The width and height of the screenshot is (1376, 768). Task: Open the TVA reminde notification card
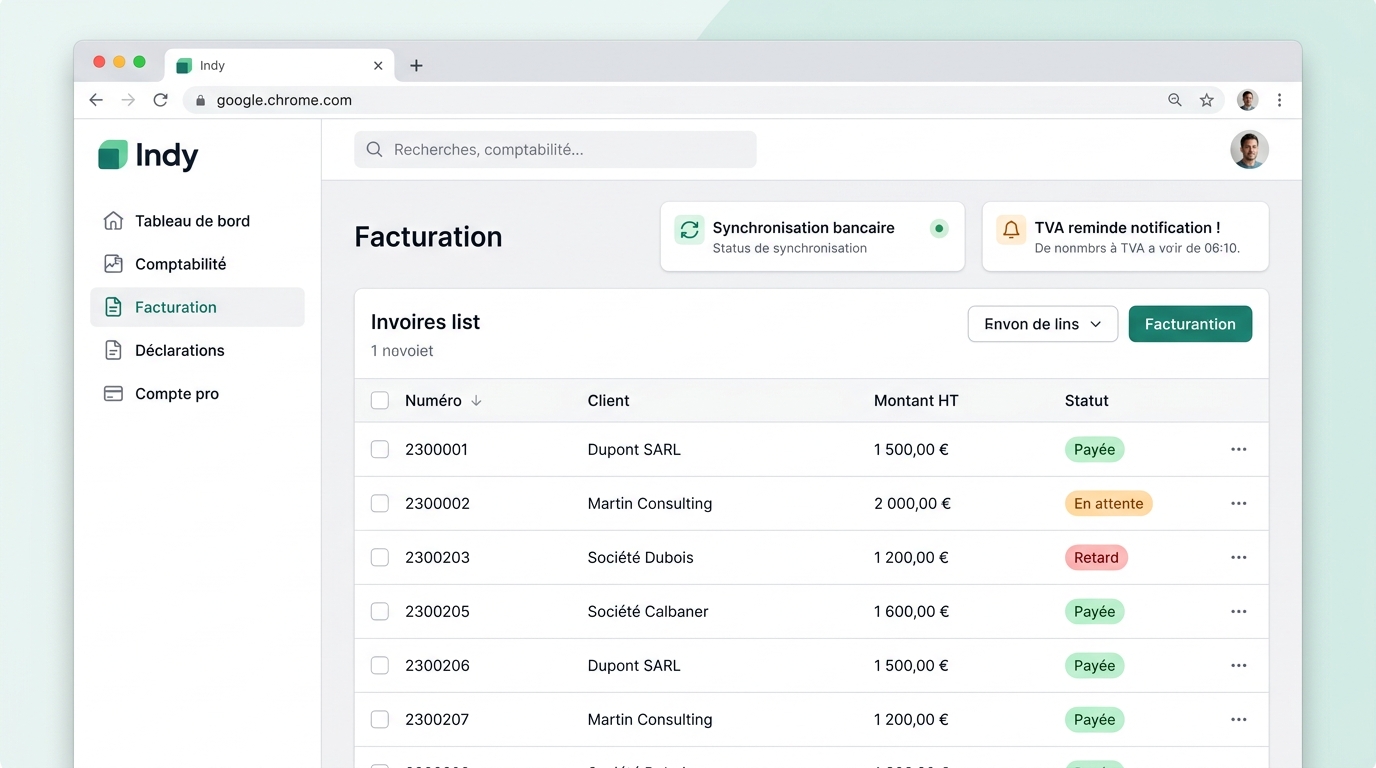coord(1125,237)
